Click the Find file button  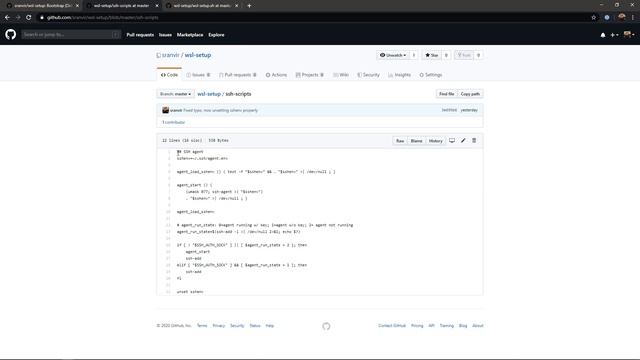(447, 94)
